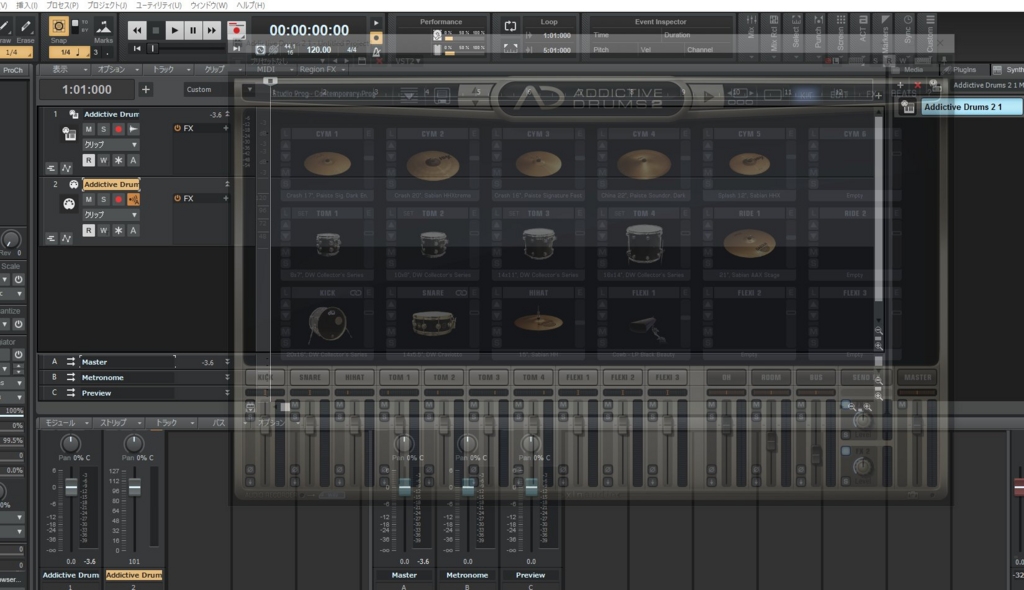Add a track with plus button

[146, 90]
